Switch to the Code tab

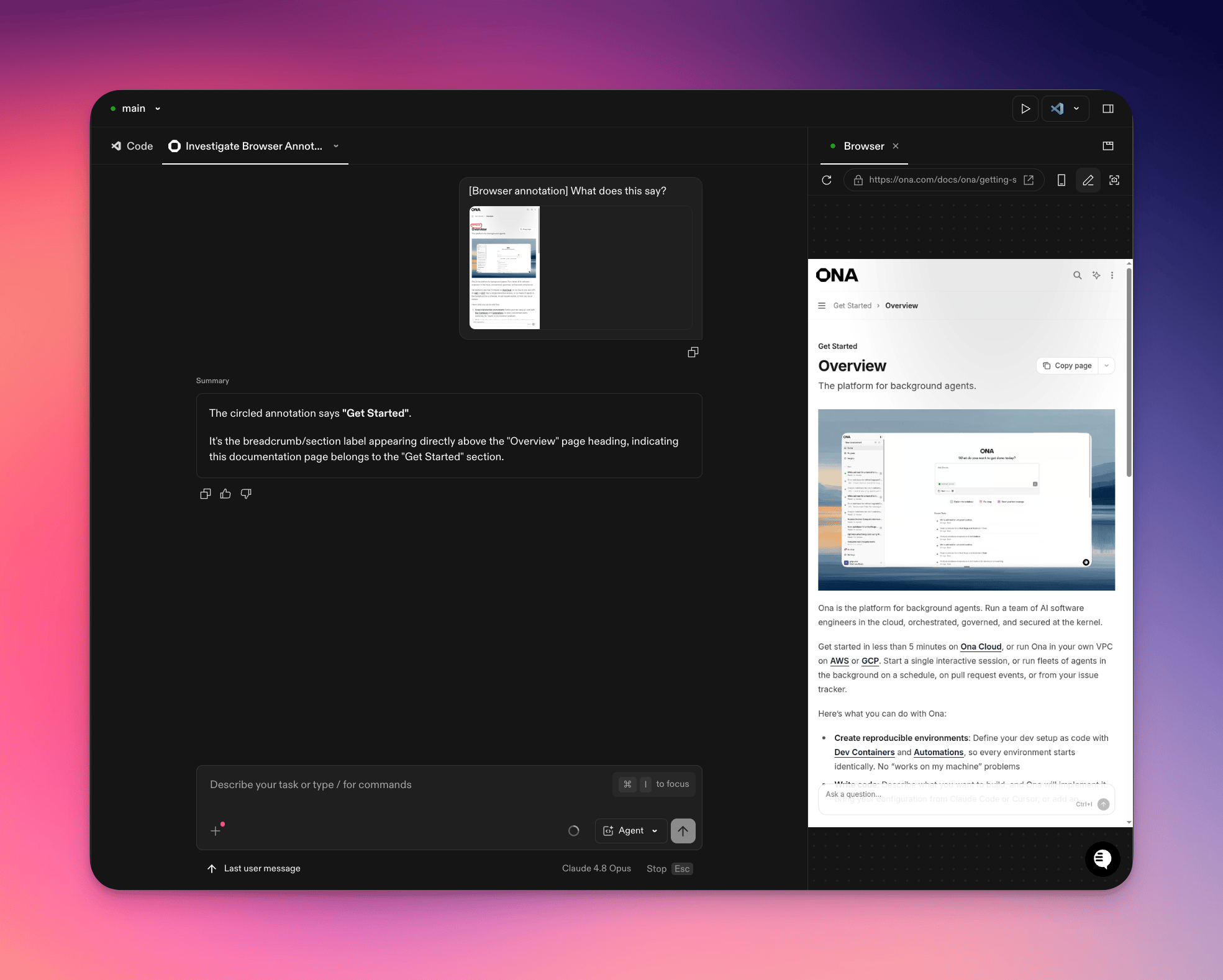[x=132, y=146]
